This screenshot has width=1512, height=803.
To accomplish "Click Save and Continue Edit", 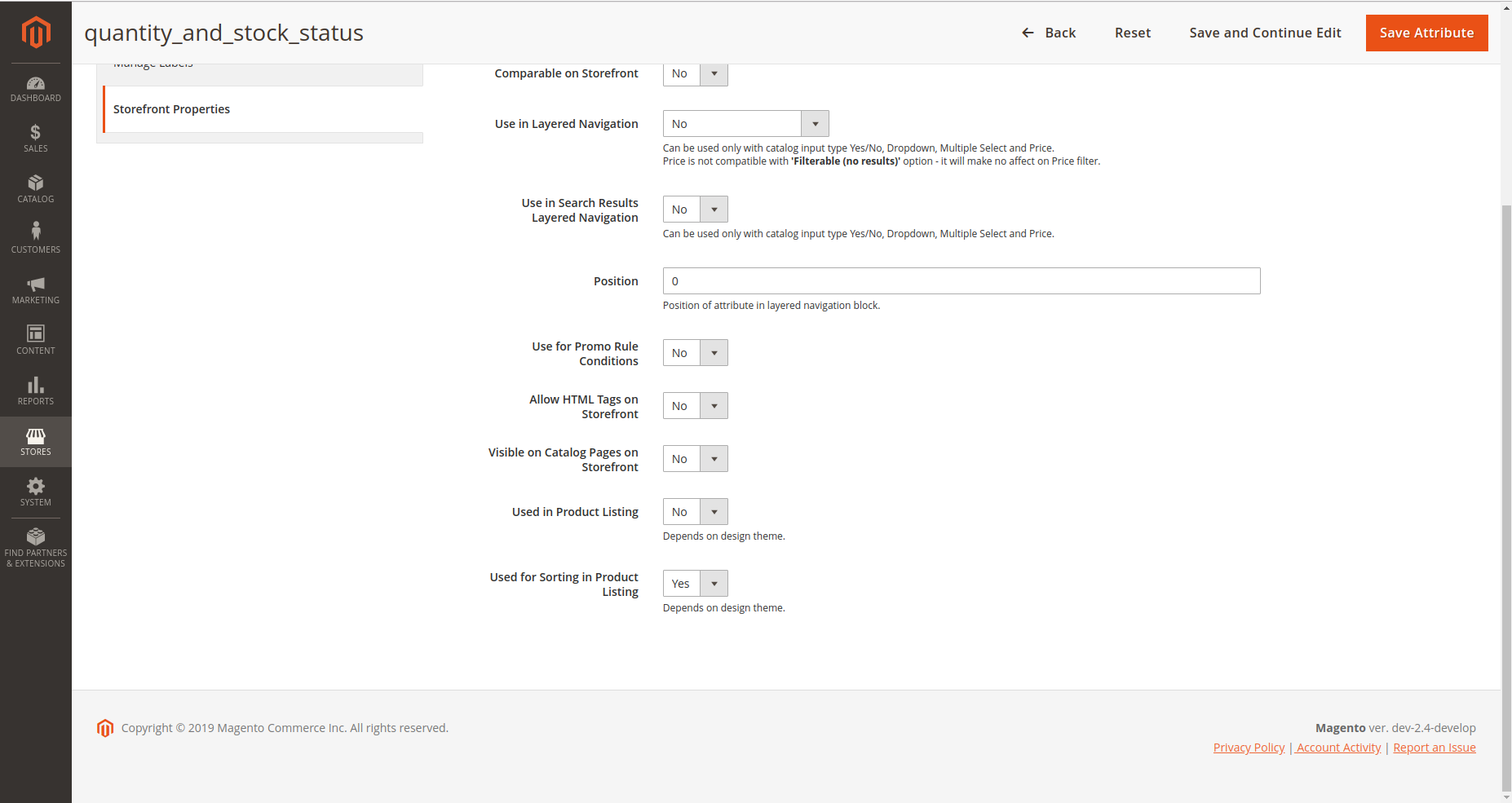I will [1265, 33].
